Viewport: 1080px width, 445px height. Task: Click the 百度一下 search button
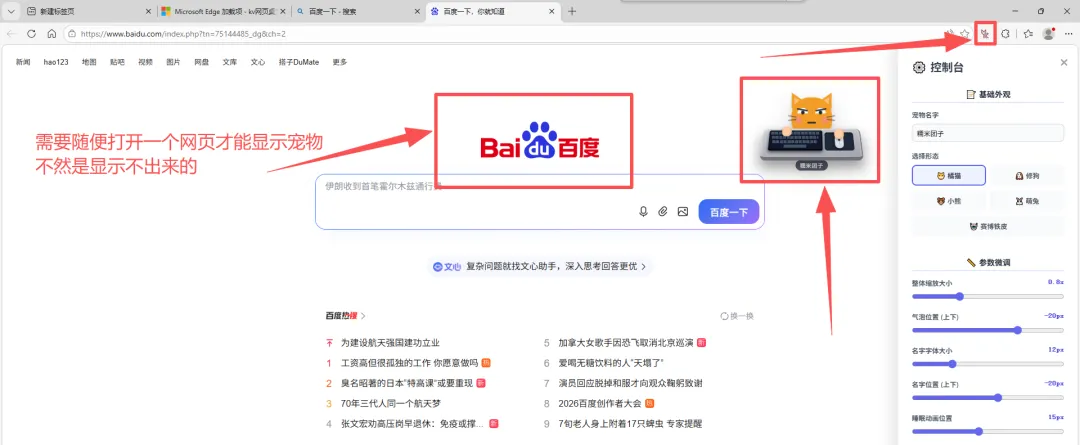point(729,212)
